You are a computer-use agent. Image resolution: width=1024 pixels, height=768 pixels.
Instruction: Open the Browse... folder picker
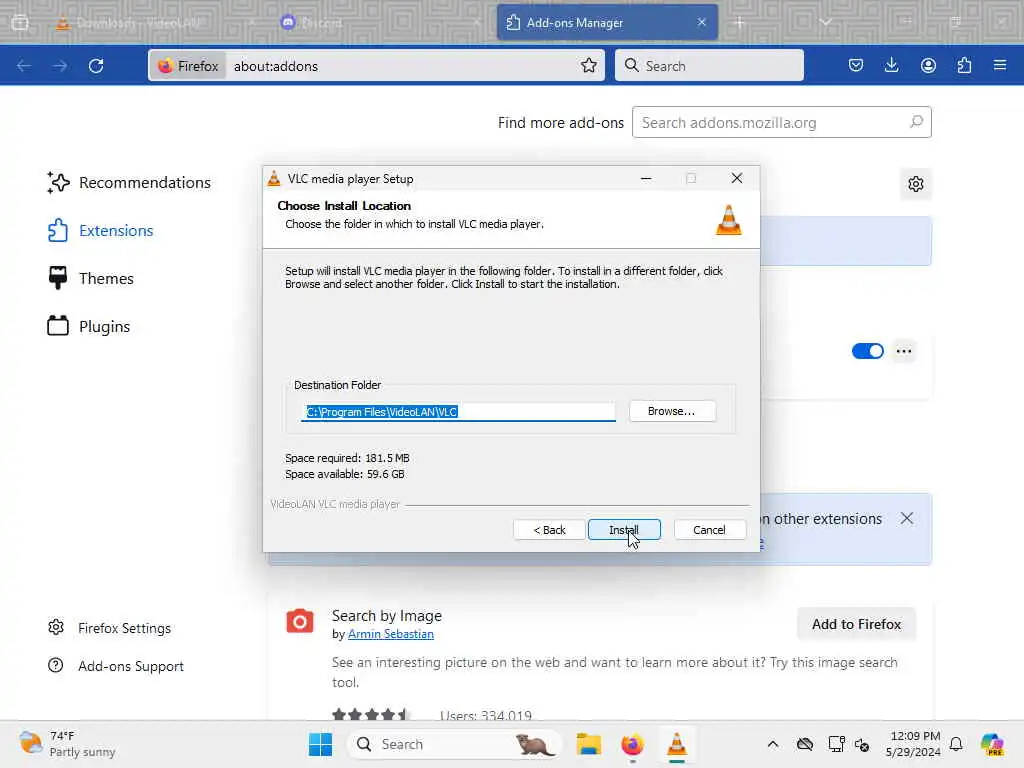click(672, 411)
